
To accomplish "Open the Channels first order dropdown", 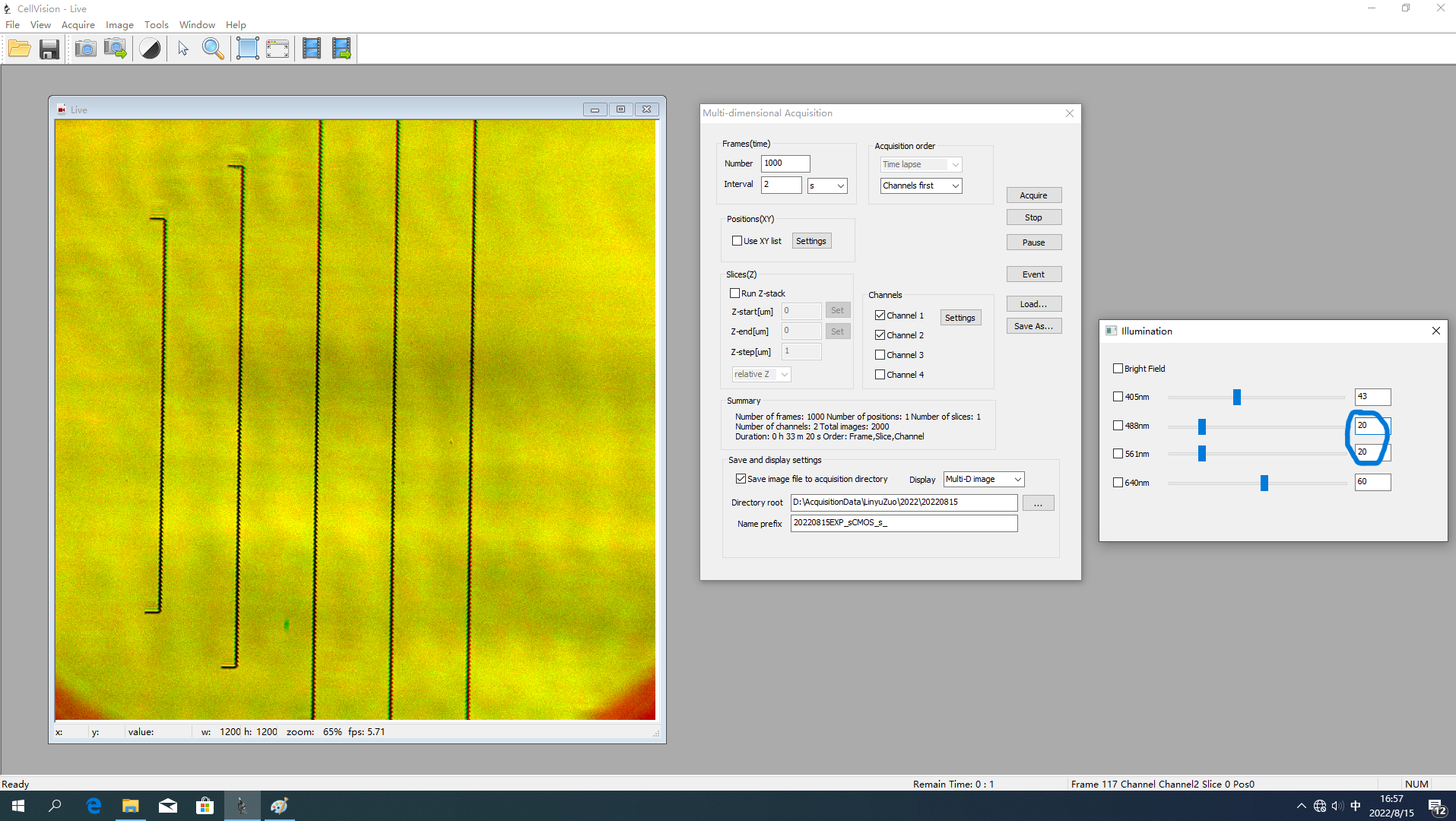I will [921, 185].
